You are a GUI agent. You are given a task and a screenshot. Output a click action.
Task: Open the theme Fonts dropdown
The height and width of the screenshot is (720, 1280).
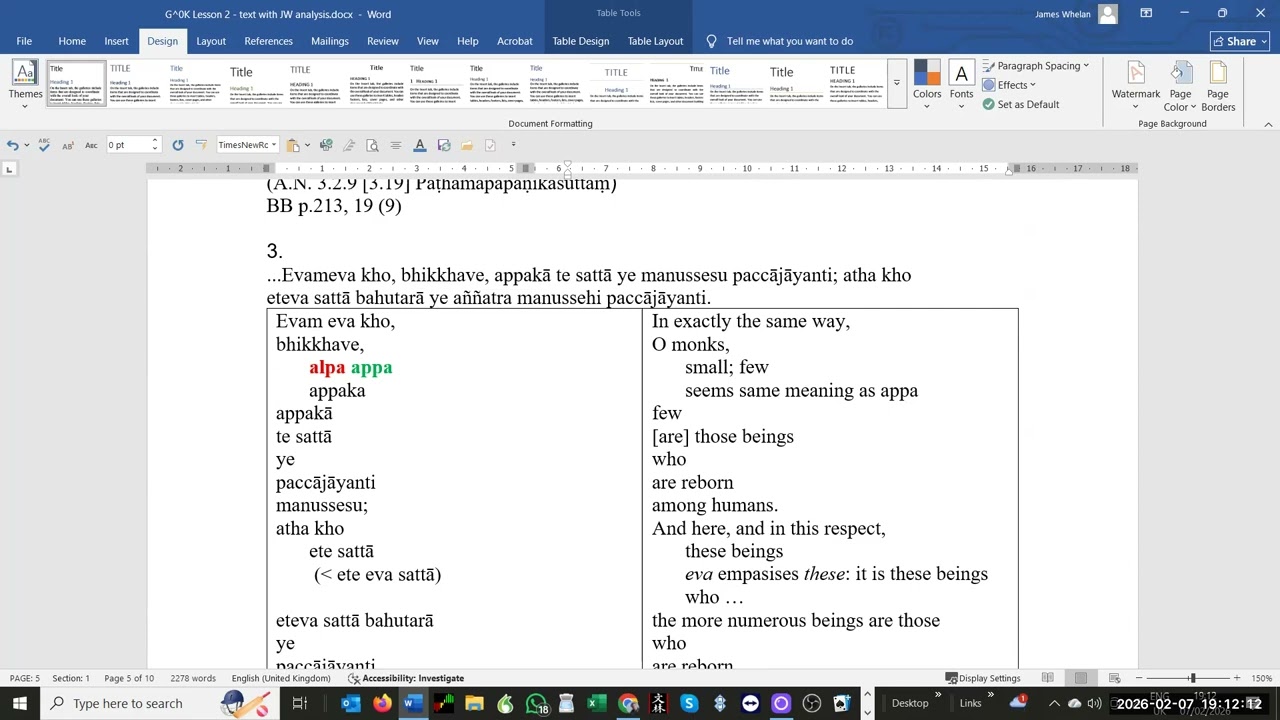(961, 84)
